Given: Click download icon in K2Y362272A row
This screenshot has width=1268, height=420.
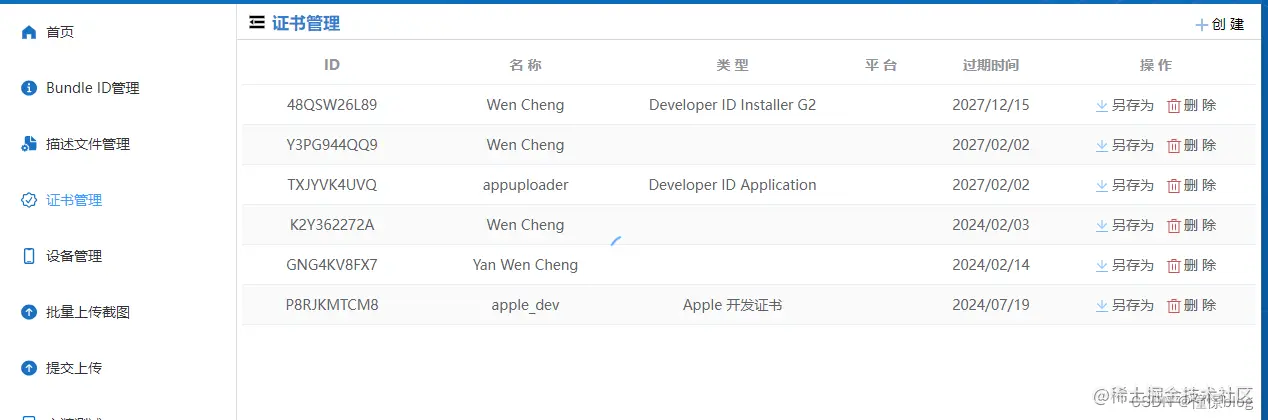Looking at the screenshot, I should [1102, 225].
